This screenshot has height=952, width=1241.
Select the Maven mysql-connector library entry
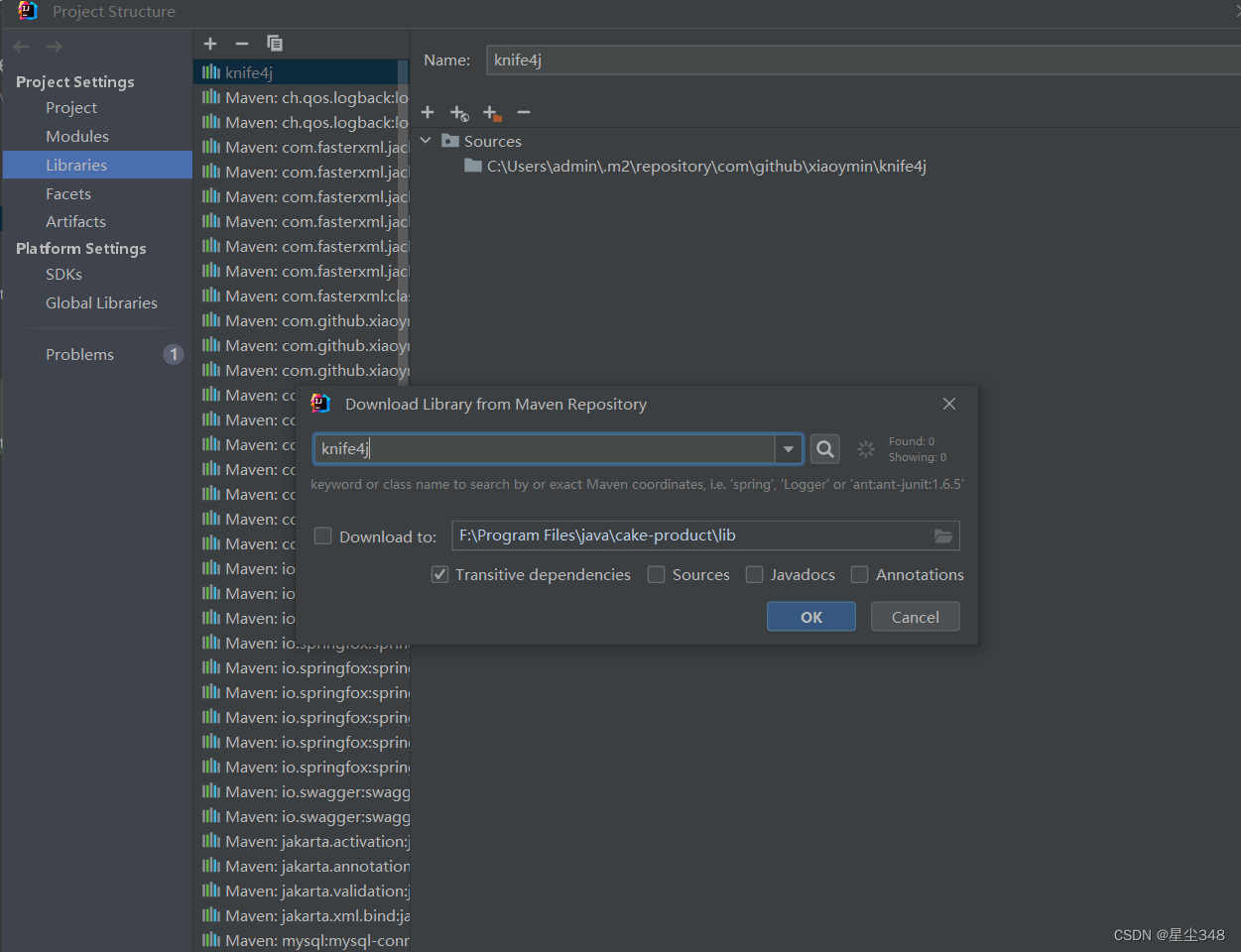coord(308,939)
